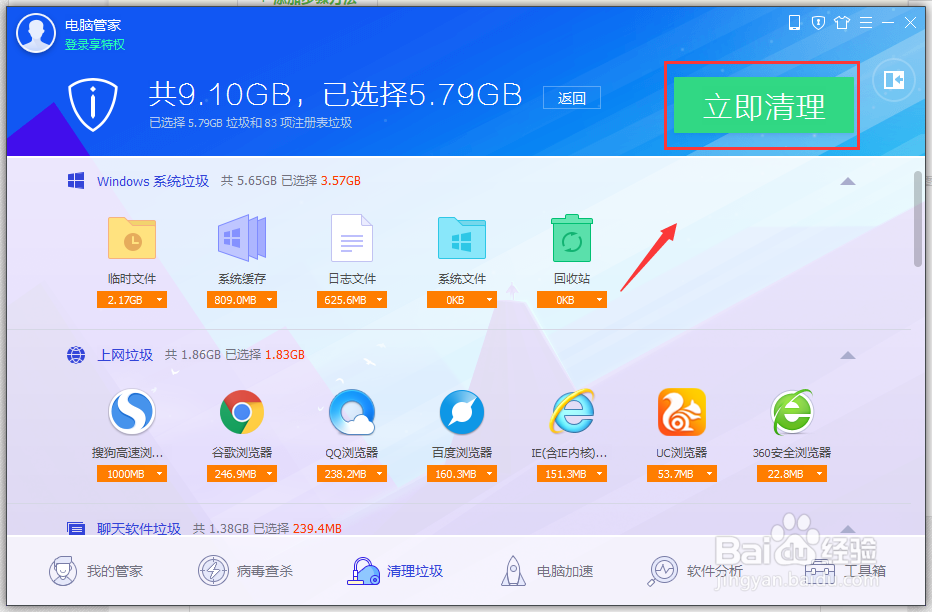This screenshot has height=612, width=932.
Task: Click the shield protection icon in title bar
Action: pos(818,23)
